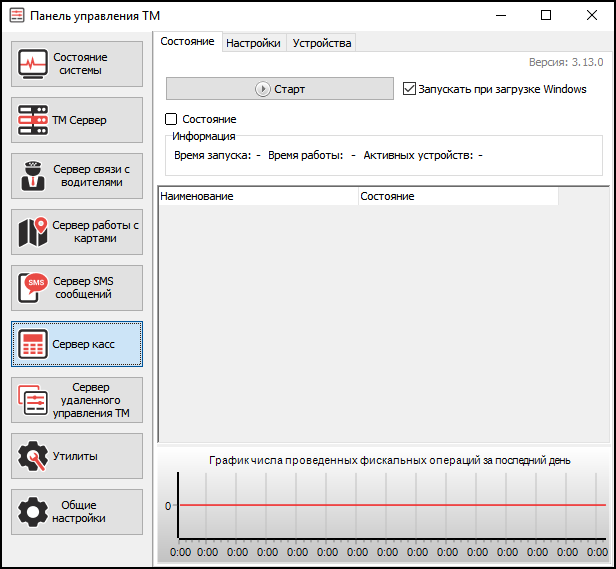Open Состояние системы monitor icon
Viewport: 616px width, 569px height.
point(33,64)
